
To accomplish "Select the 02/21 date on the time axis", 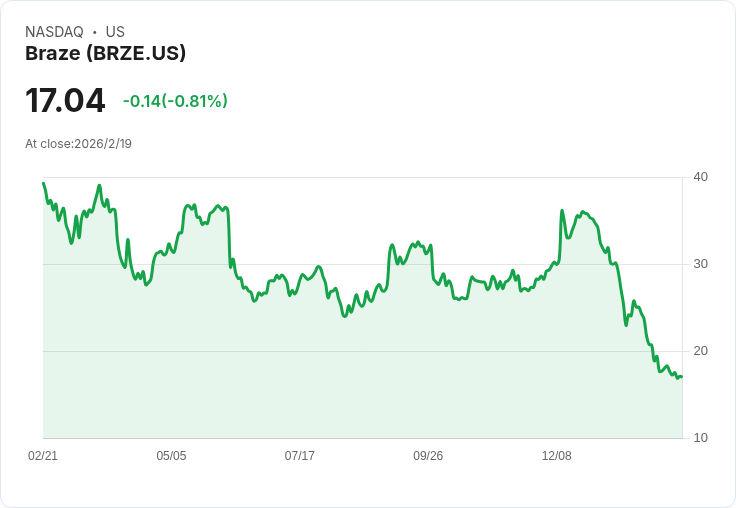I will (x=43, y=456).
